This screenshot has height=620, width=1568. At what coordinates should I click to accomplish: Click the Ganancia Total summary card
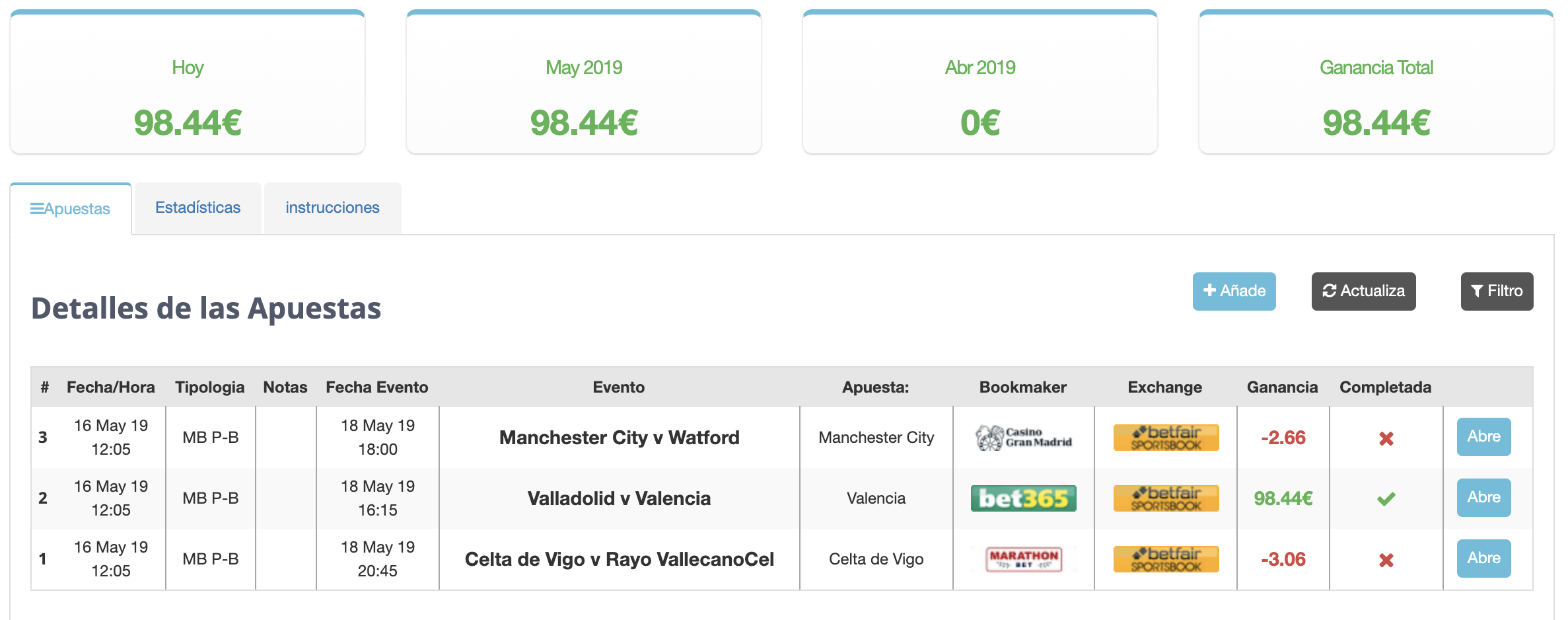[x=1376, y=83]
